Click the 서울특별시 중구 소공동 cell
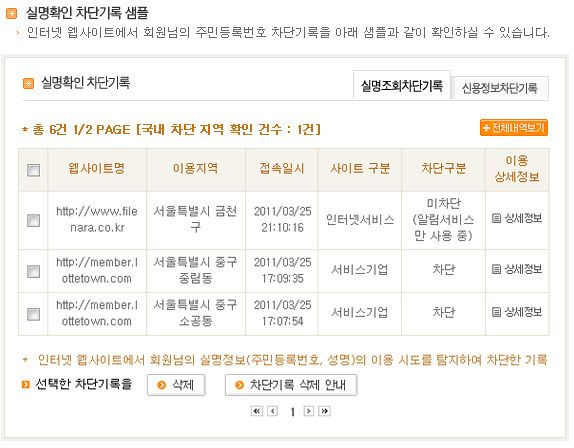The width and height of the screenshot is (574, 448). (195, 313)
